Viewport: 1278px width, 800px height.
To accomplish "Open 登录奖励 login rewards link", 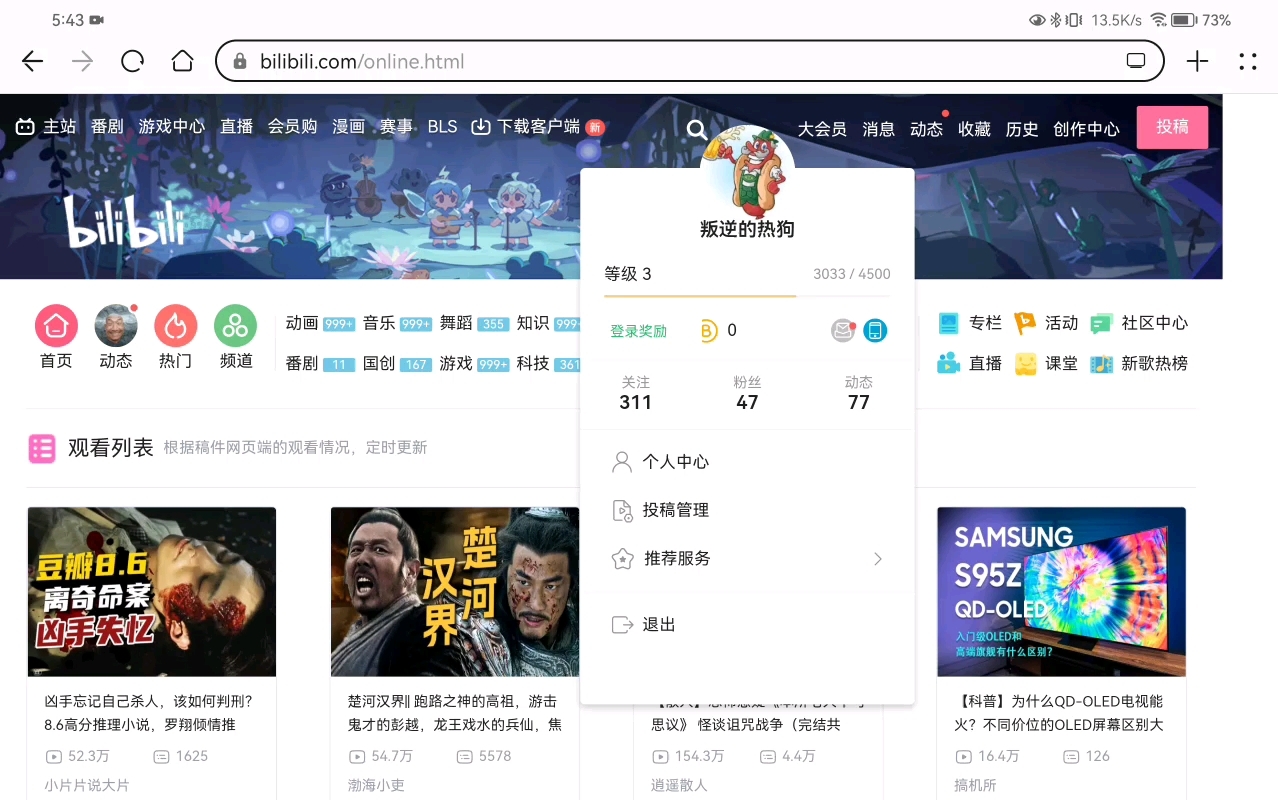I will click(638, 330).
